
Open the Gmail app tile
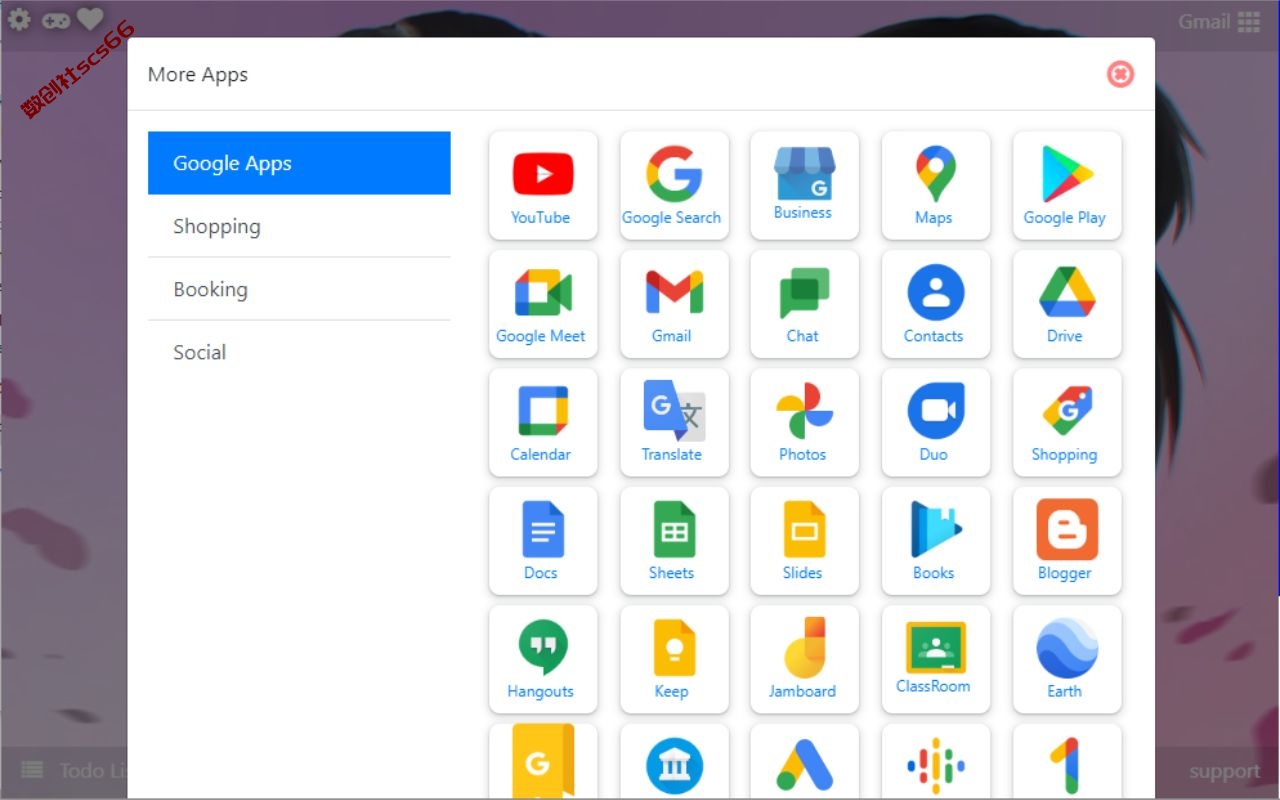[674, 304]
